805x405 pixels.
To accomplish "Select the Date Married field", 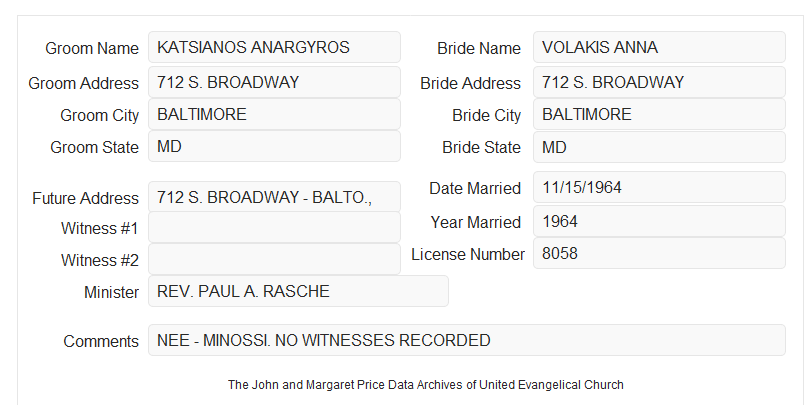I will tap(659, 187).
